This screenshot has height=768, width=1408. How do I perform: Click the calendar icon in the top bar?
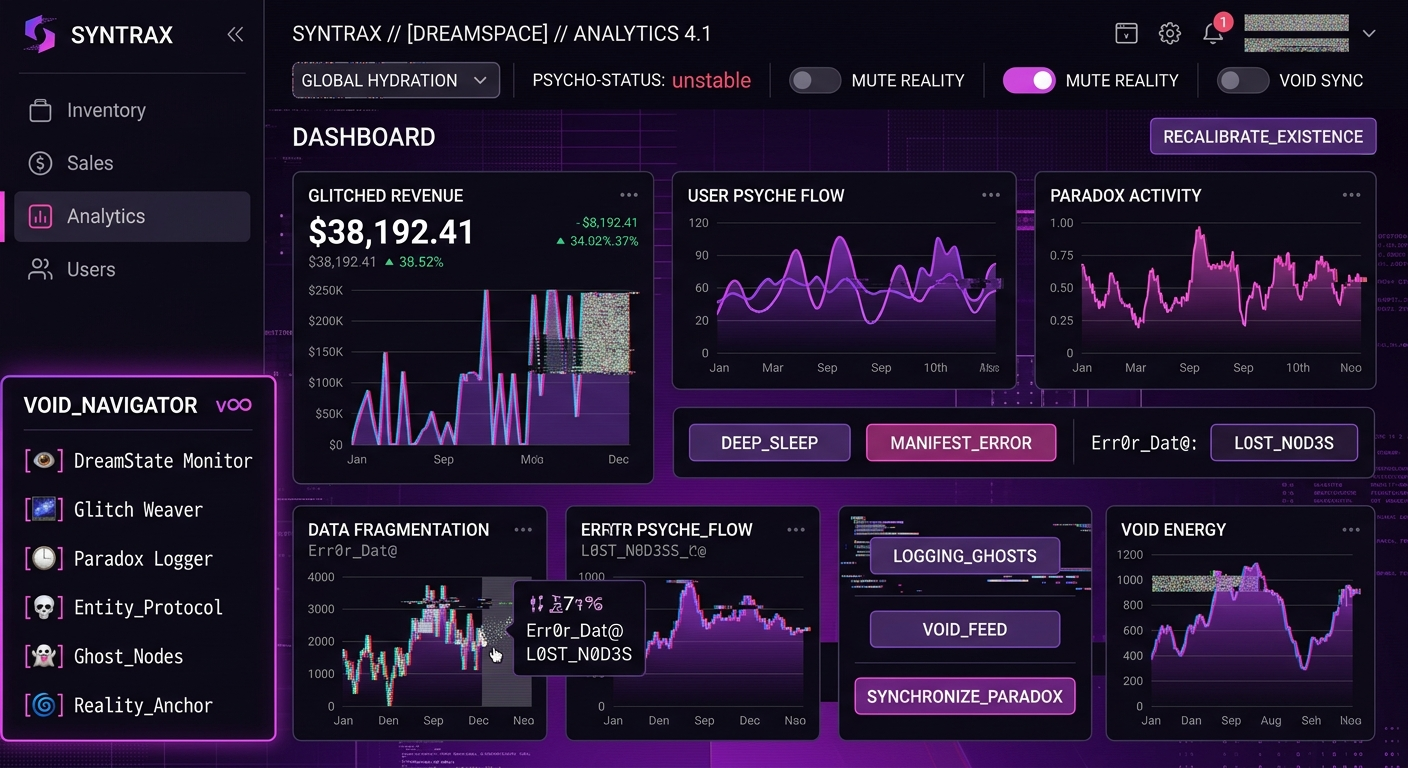pyautogui.click(x=1126, y=33)
